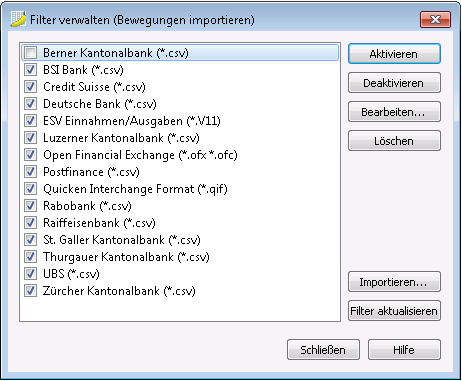Open the Bearbeiten... dialog

click(x=394, y=112)
